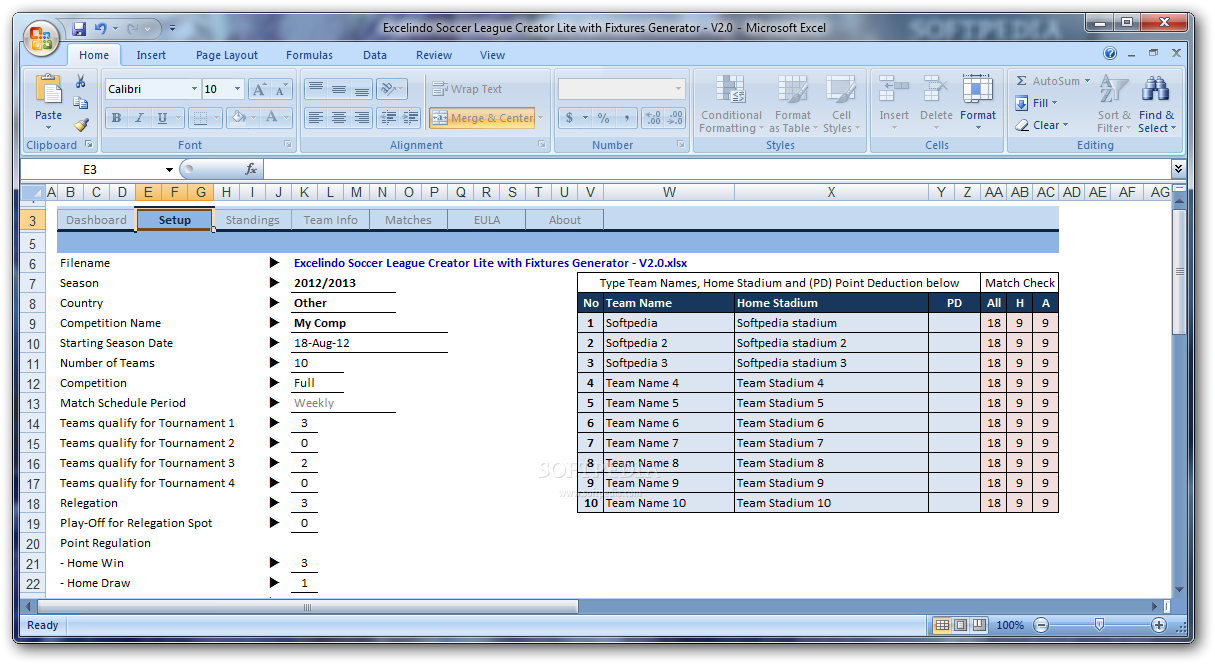1215x664 pixels.
Task: Click cell with team name Softpedia 2
Action: click(x=667, y=343)
